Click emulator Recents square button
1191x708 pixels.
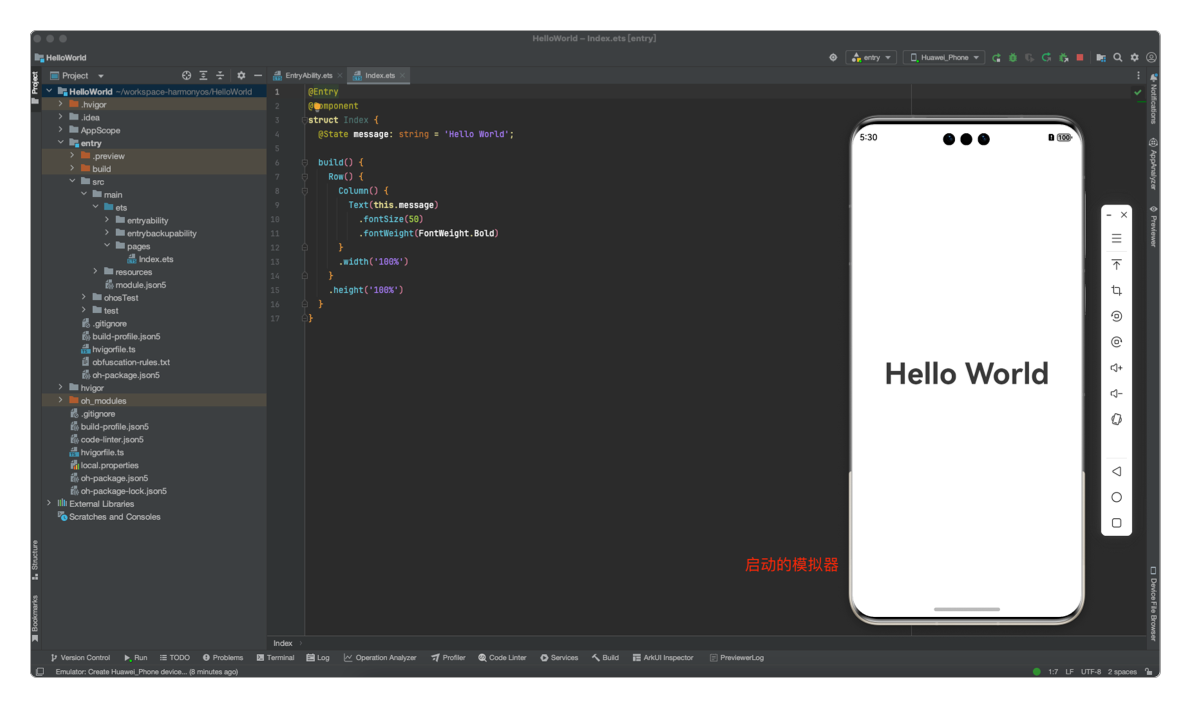pos(1116,523)
